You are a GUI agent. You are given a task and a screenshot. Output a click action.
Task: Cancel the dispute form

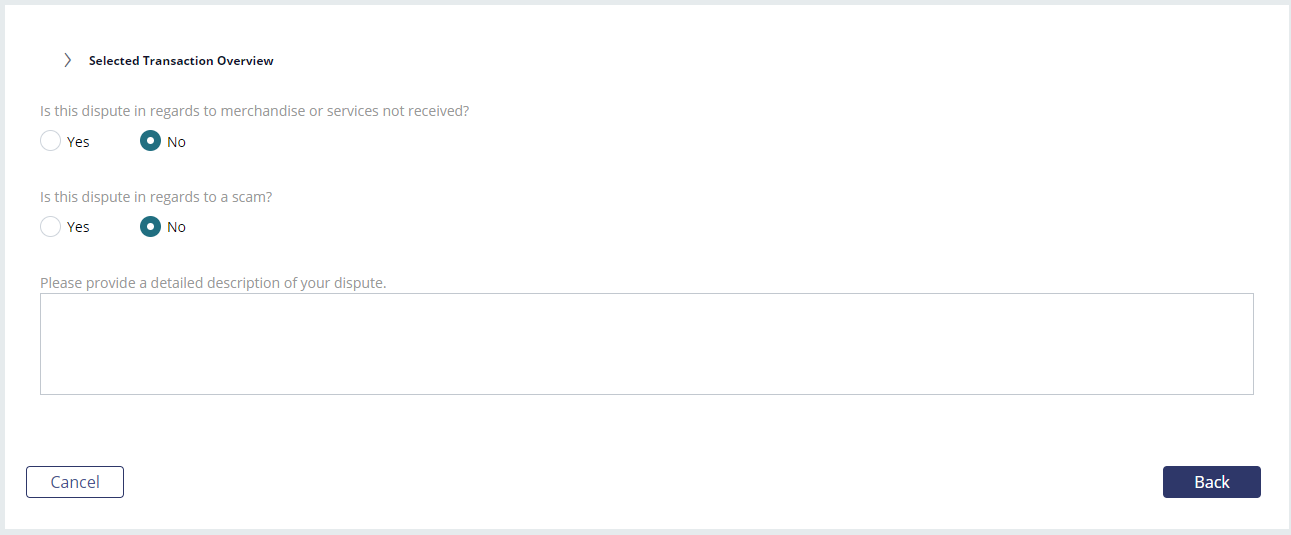coord(75,482)
